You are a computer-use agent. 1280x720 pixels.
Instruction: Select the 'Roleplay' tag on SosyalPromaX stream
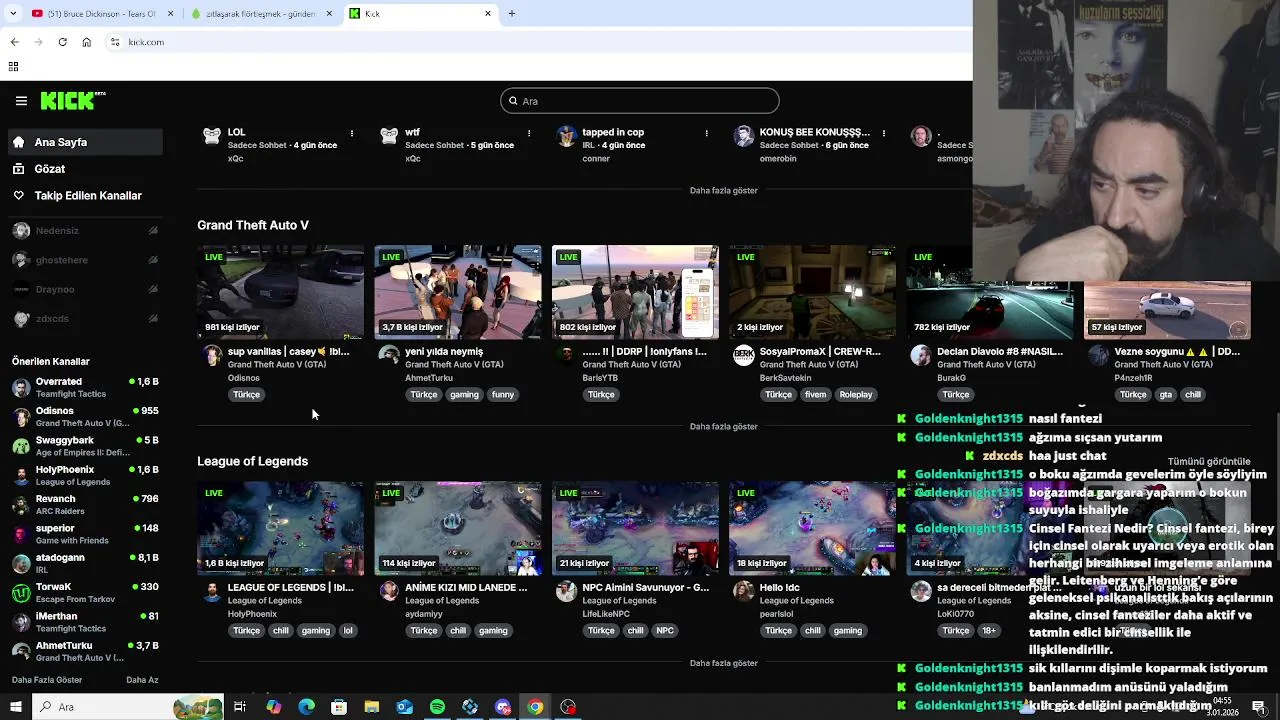tap(856, 395)
